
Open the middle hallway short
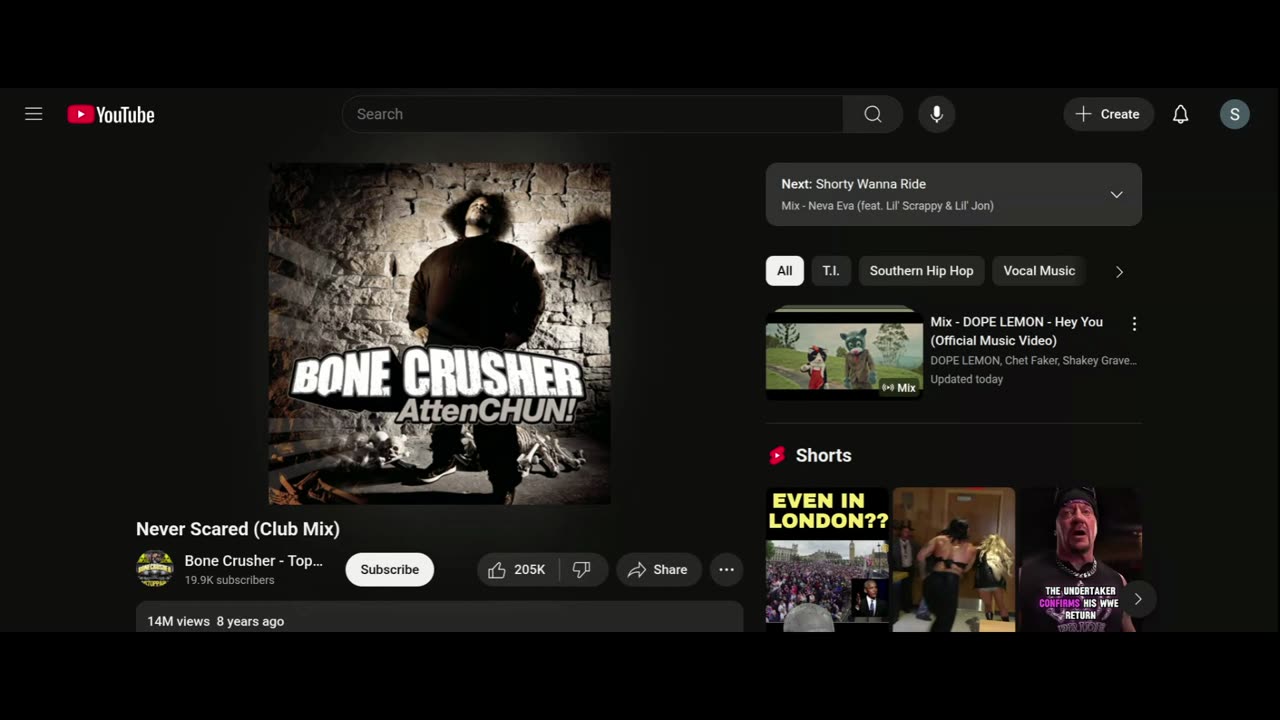954,560
